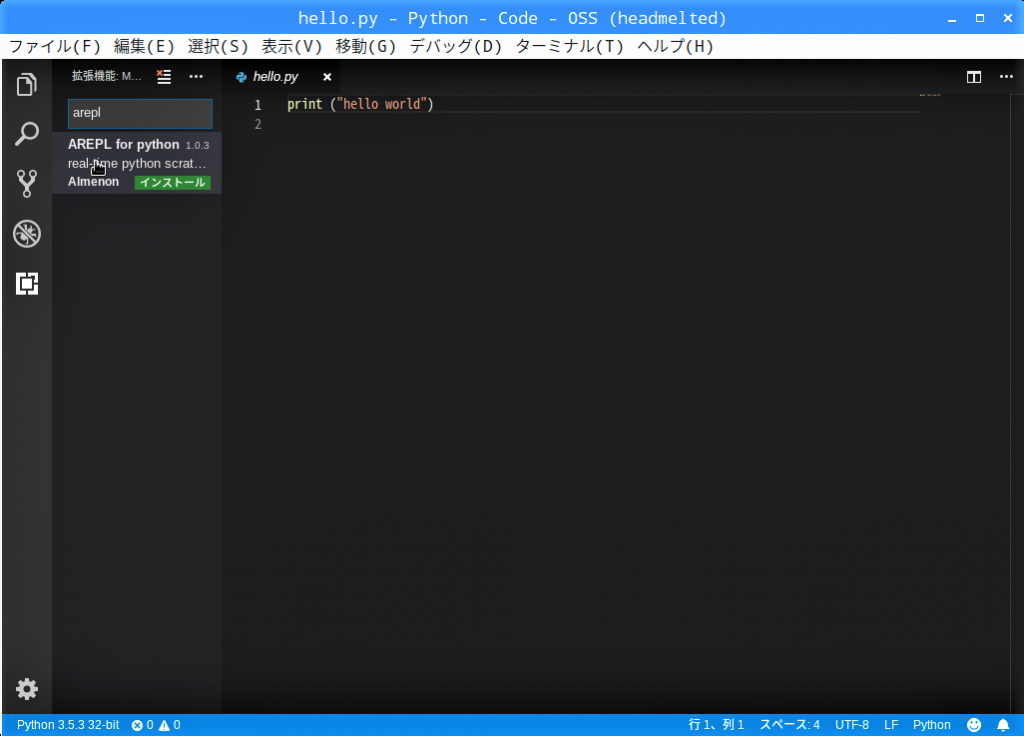Viewport: 1024px width, 736px height.
Task: Open extensions panel more actions menu
Action: pyautogui.click(x=196, y=76)
